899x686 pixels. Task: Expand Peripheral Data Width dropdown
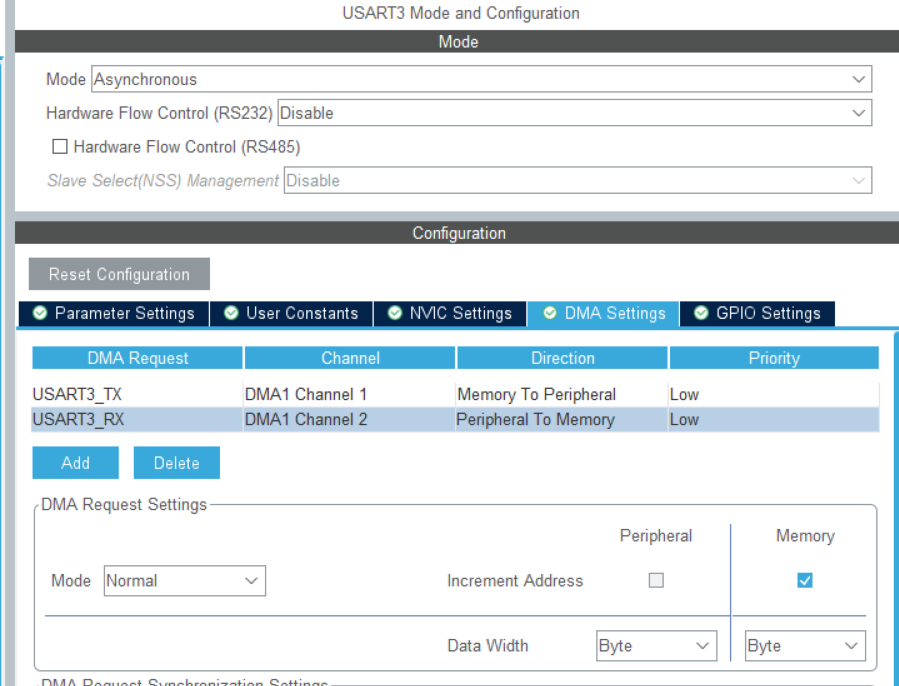click(656, 646)
